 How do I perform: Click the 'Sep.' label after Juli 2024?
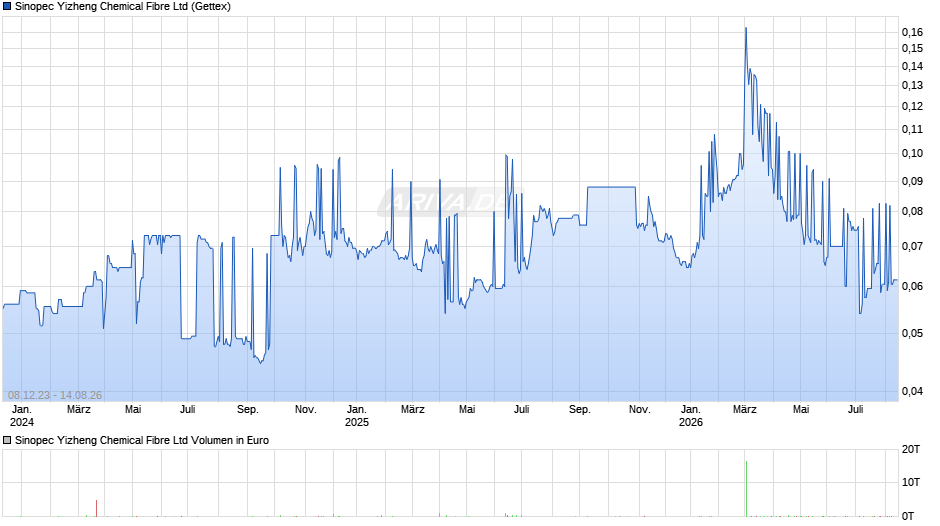248,409
